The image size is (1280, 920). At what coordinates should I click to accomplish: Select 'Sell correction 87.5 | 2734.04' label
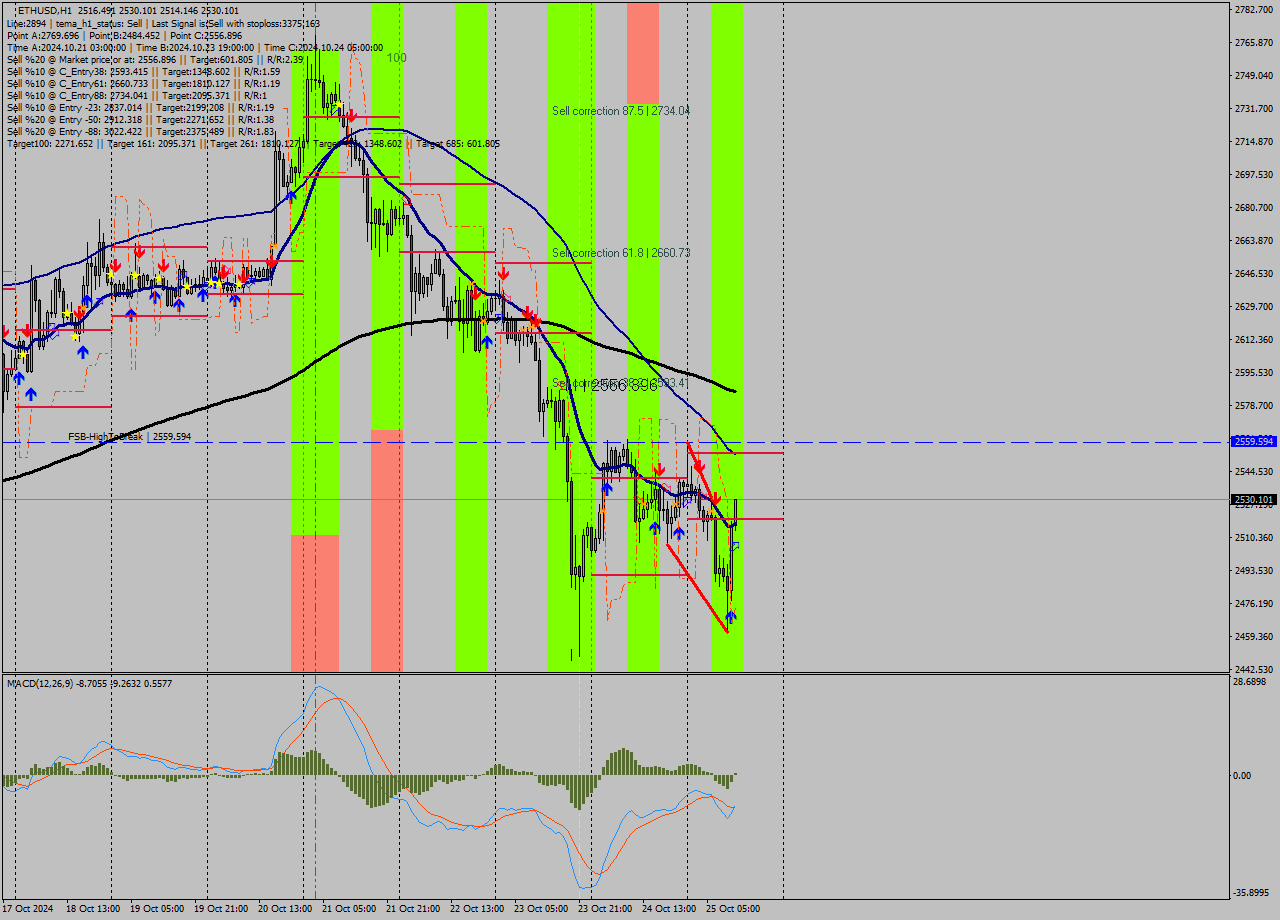pos(621,111)
